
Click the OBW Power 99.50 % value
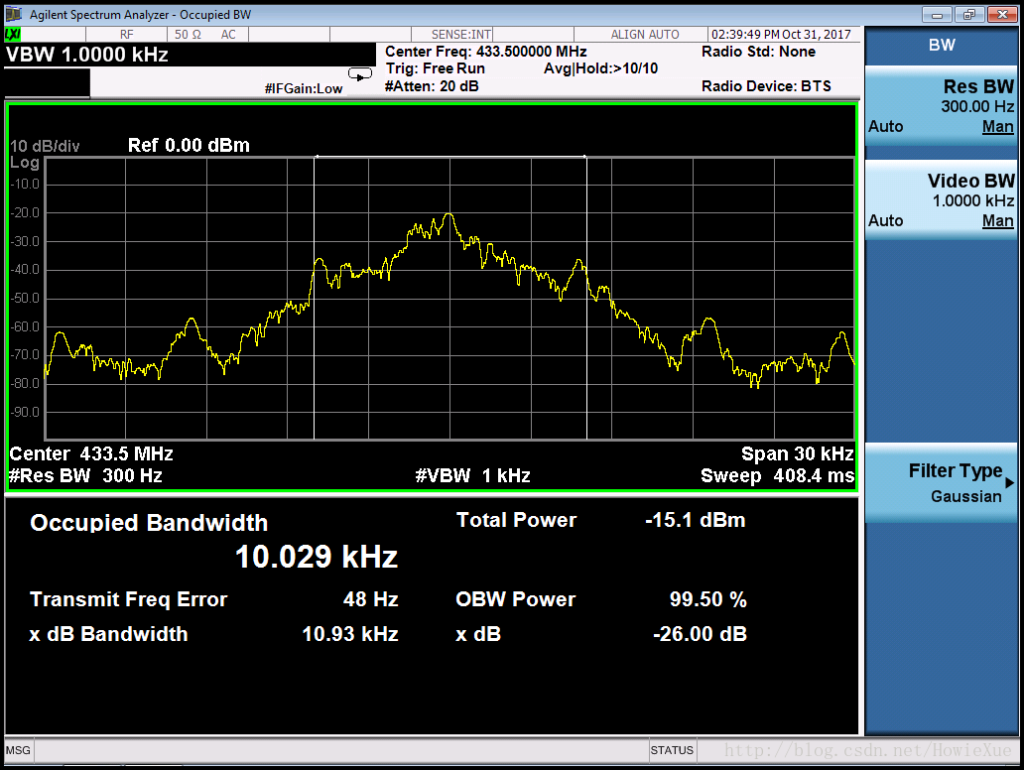[708, 599]
